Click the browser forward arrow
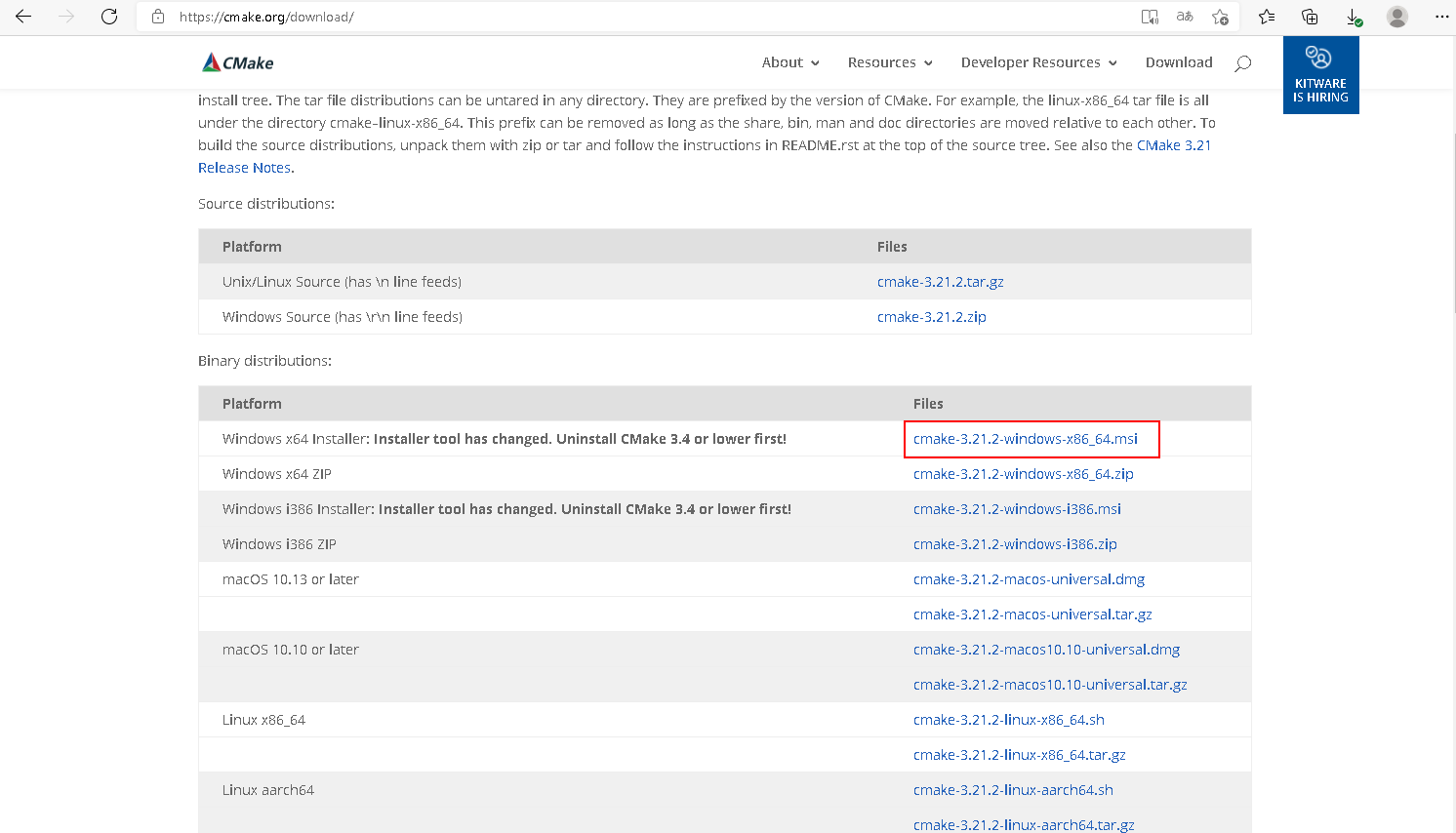Viewport: 1456px width, 833px height. click(66, 17)
